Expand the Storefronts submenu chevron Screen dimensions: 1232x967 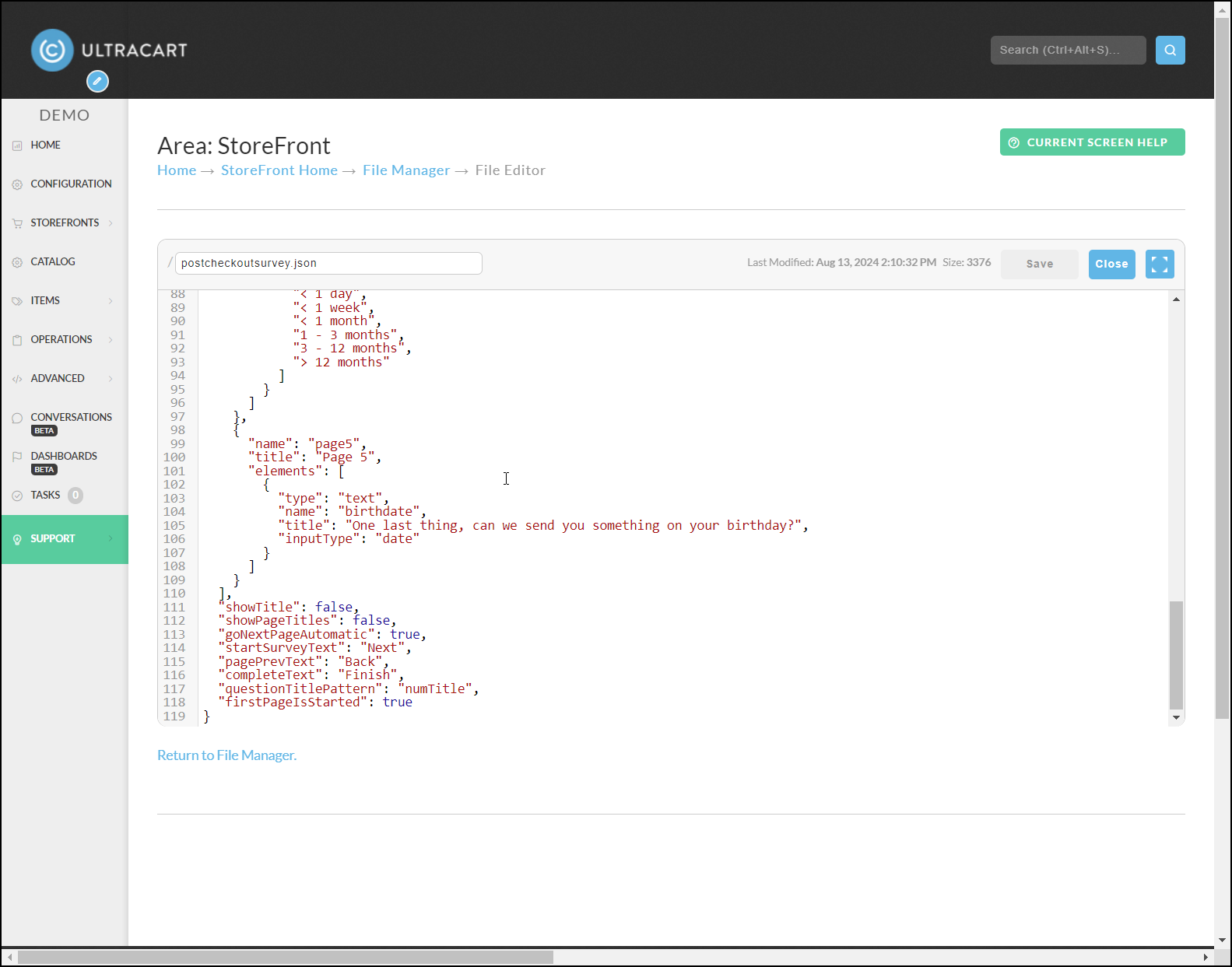tap(111, 223)
